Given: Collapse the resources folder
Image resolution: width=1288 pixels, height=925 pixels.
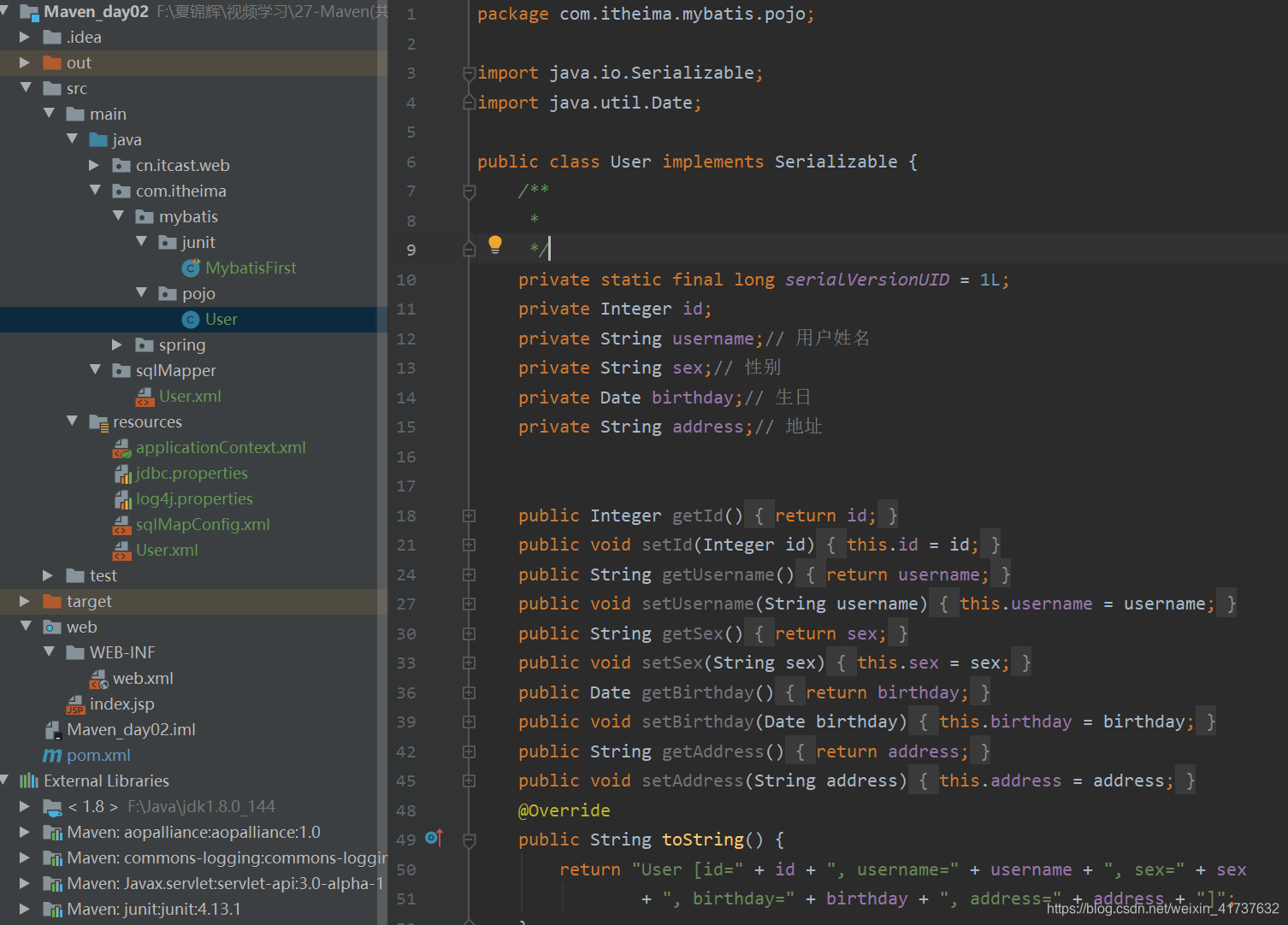Looking at the screenshot, I should (72, 421).
